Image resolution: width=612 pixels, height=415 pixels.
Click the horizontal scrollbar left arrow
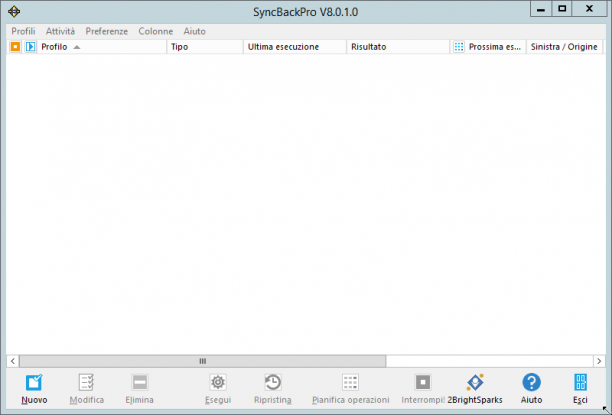pyautogui.click(x=13, y=361)
